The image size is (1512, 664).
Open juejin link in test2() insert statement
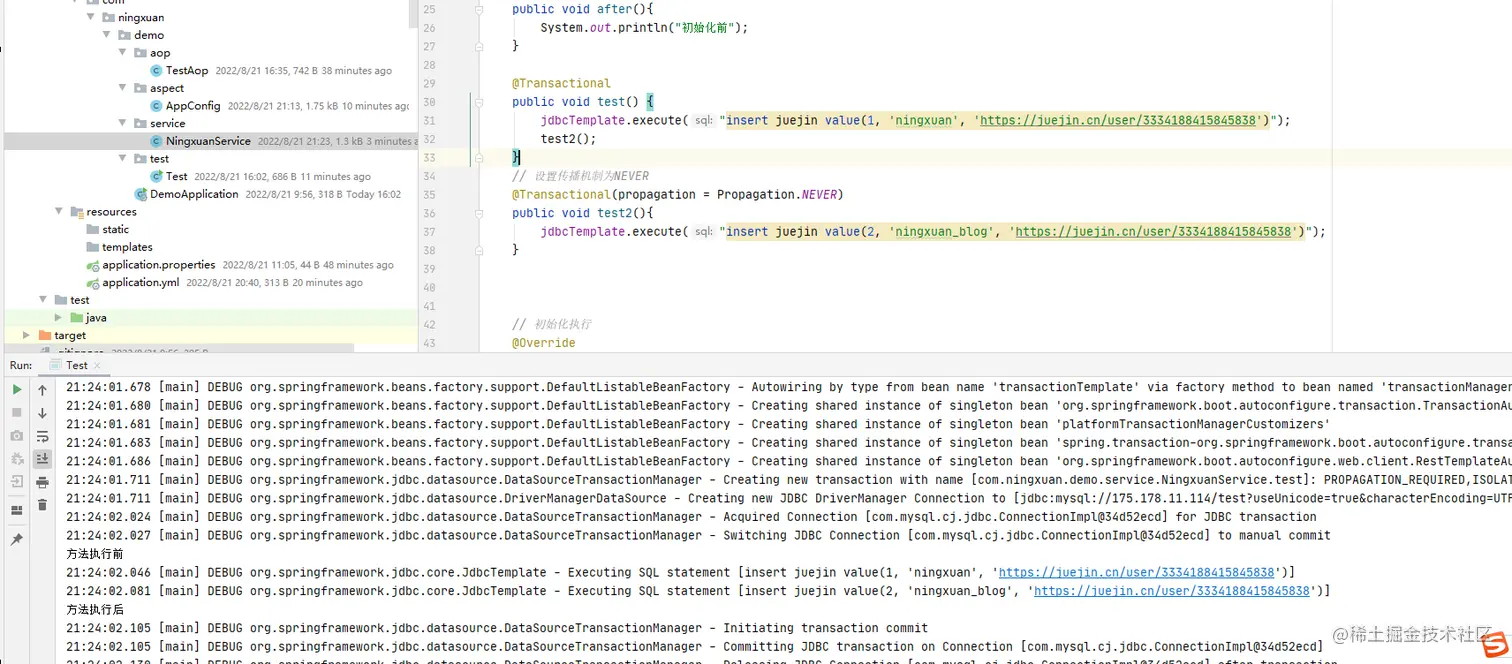pos(1153,231)
